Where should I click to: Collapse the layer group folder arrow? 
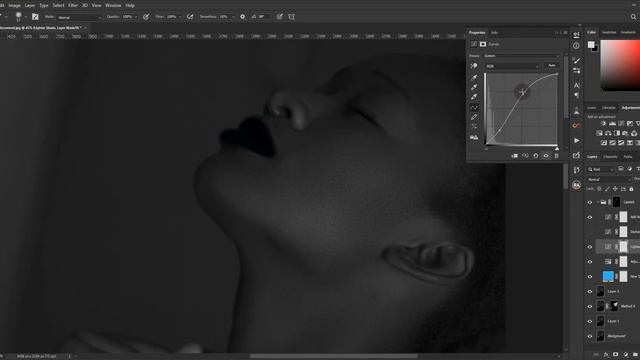[x=598, y=202]
